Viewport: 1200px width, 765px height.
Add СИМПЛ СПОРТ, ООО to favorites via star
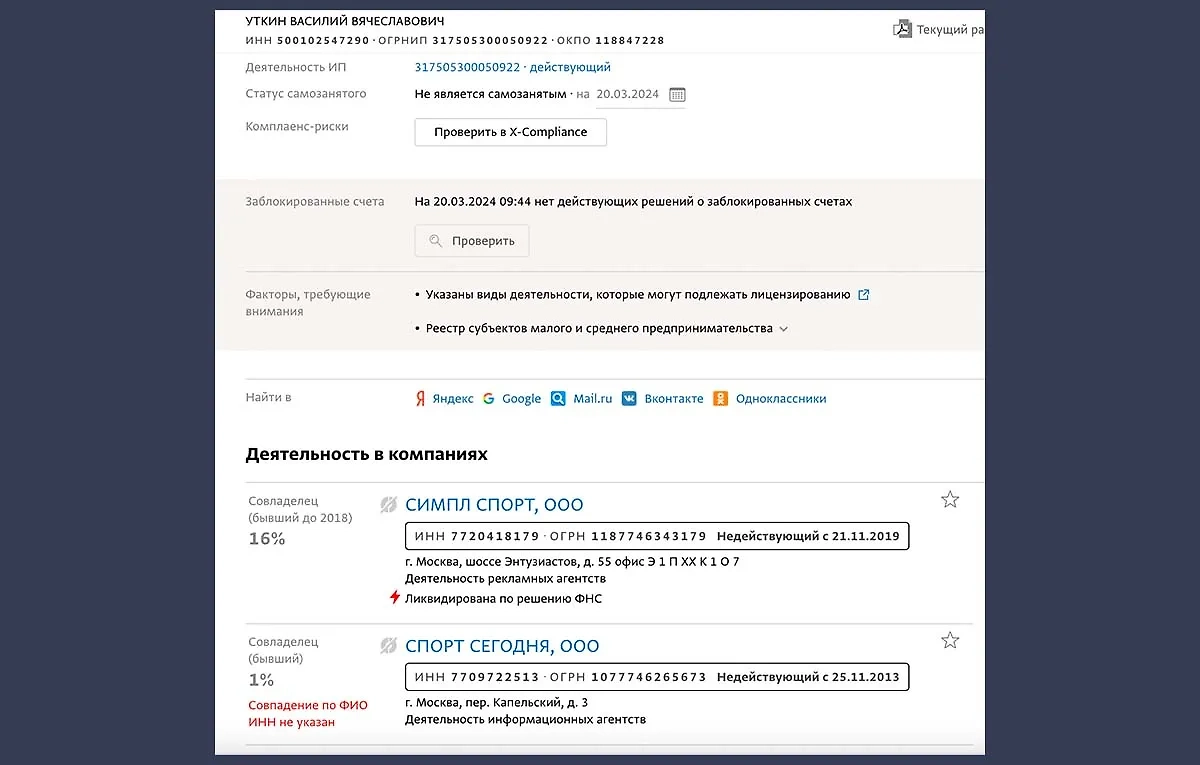[x=949, y=498]
